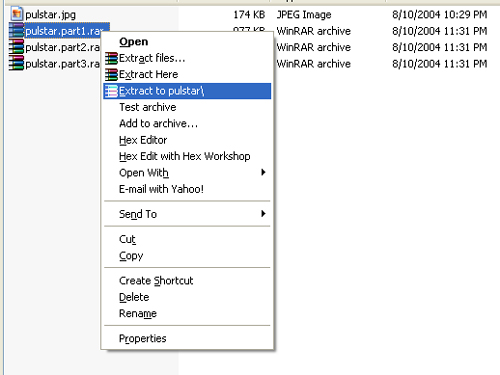Select the pulstar.jpg file name
500x375 pixels.
pyautogui.click(x=51, y=15)
